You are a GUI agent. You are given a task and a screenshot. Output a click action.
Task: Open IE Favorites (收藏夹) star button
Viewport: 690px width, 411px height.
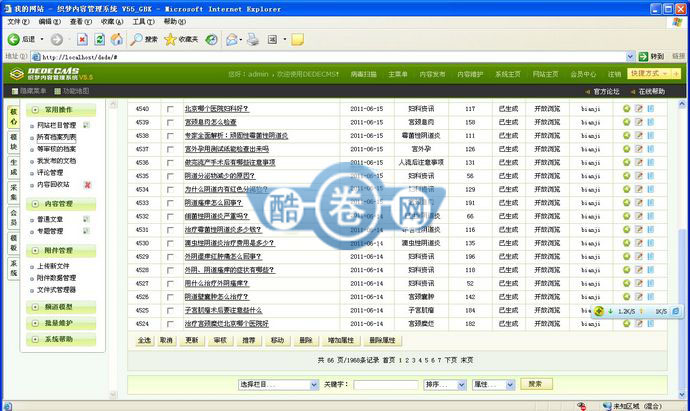pyautogui.click(x=181, y=40)
